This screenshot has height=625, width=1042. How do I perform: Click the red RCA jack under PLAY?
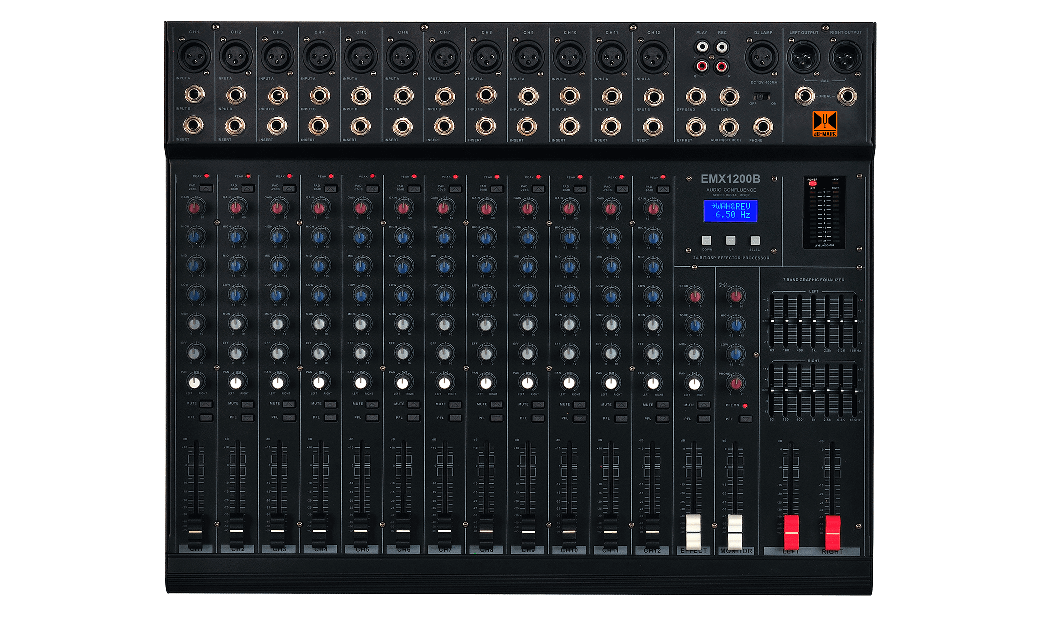[x=700, y=67]
